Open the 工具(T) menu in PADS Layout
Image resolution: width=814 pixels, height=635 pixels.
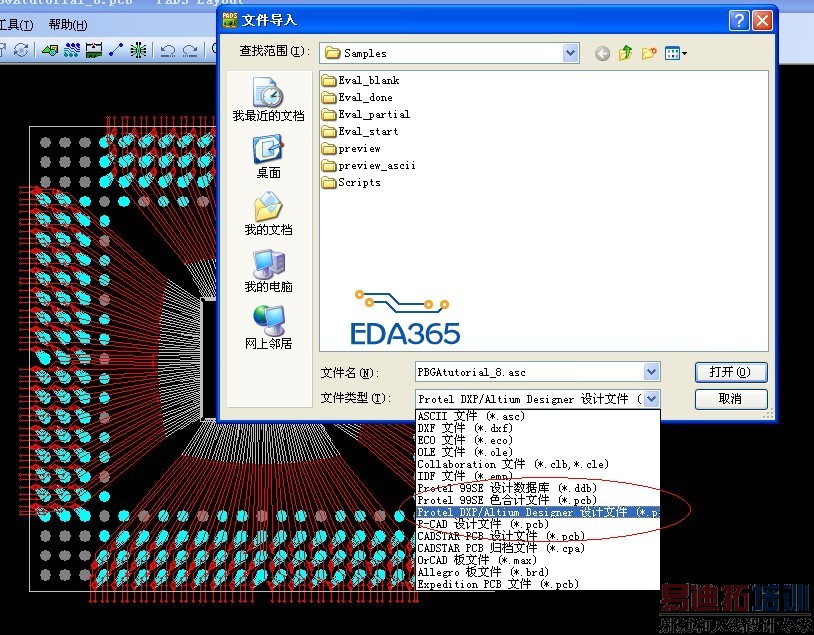pyautogui.click(x=16, y=24)
